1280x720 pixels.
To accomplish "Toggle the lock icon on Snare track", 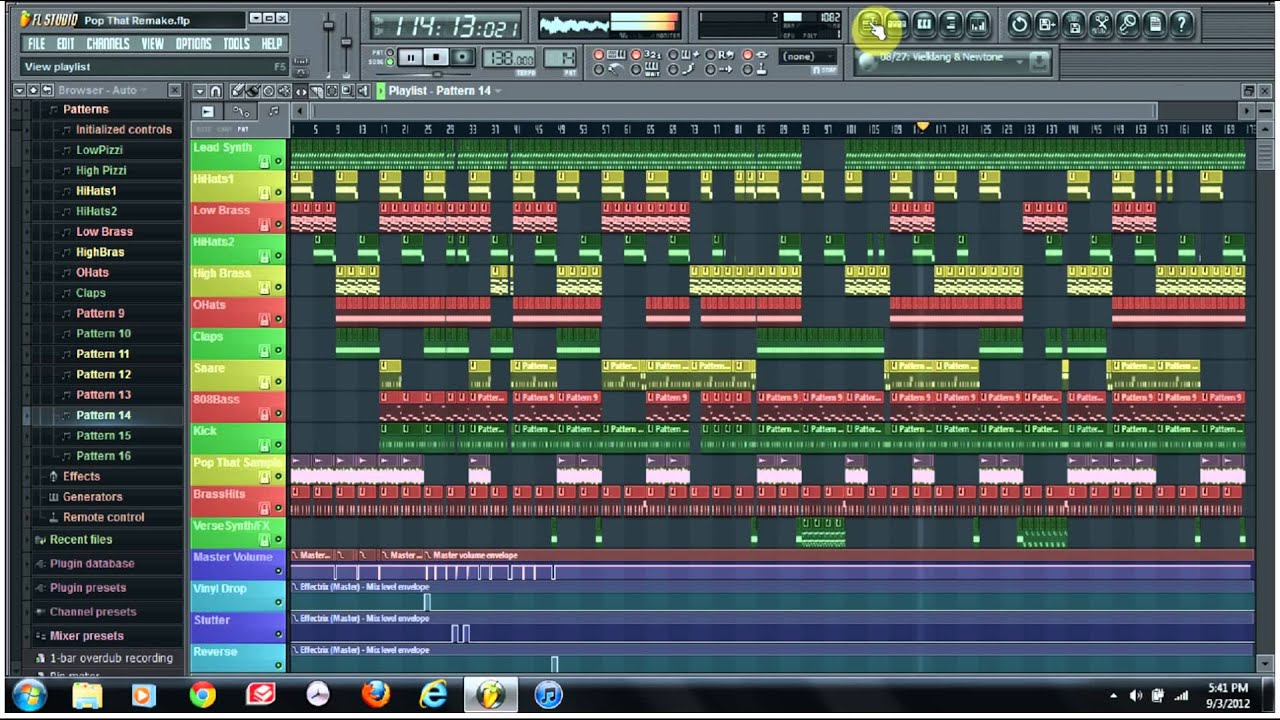I will [x=265, y=381].
